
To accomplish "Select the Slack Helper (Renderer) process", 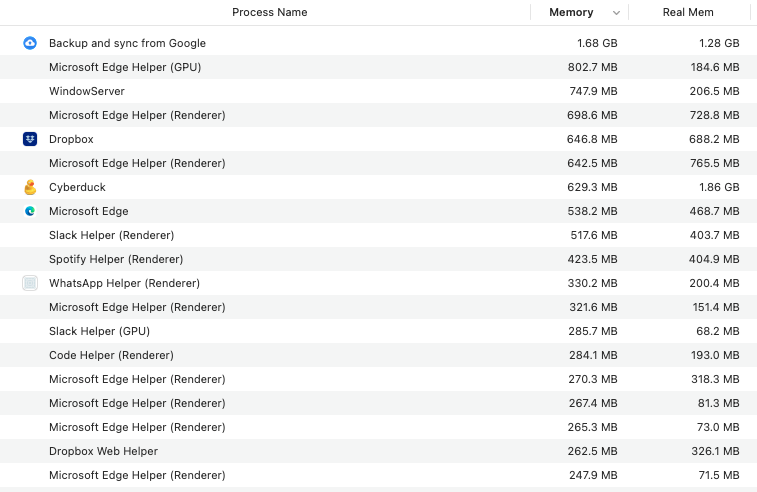I will point(378,235).
